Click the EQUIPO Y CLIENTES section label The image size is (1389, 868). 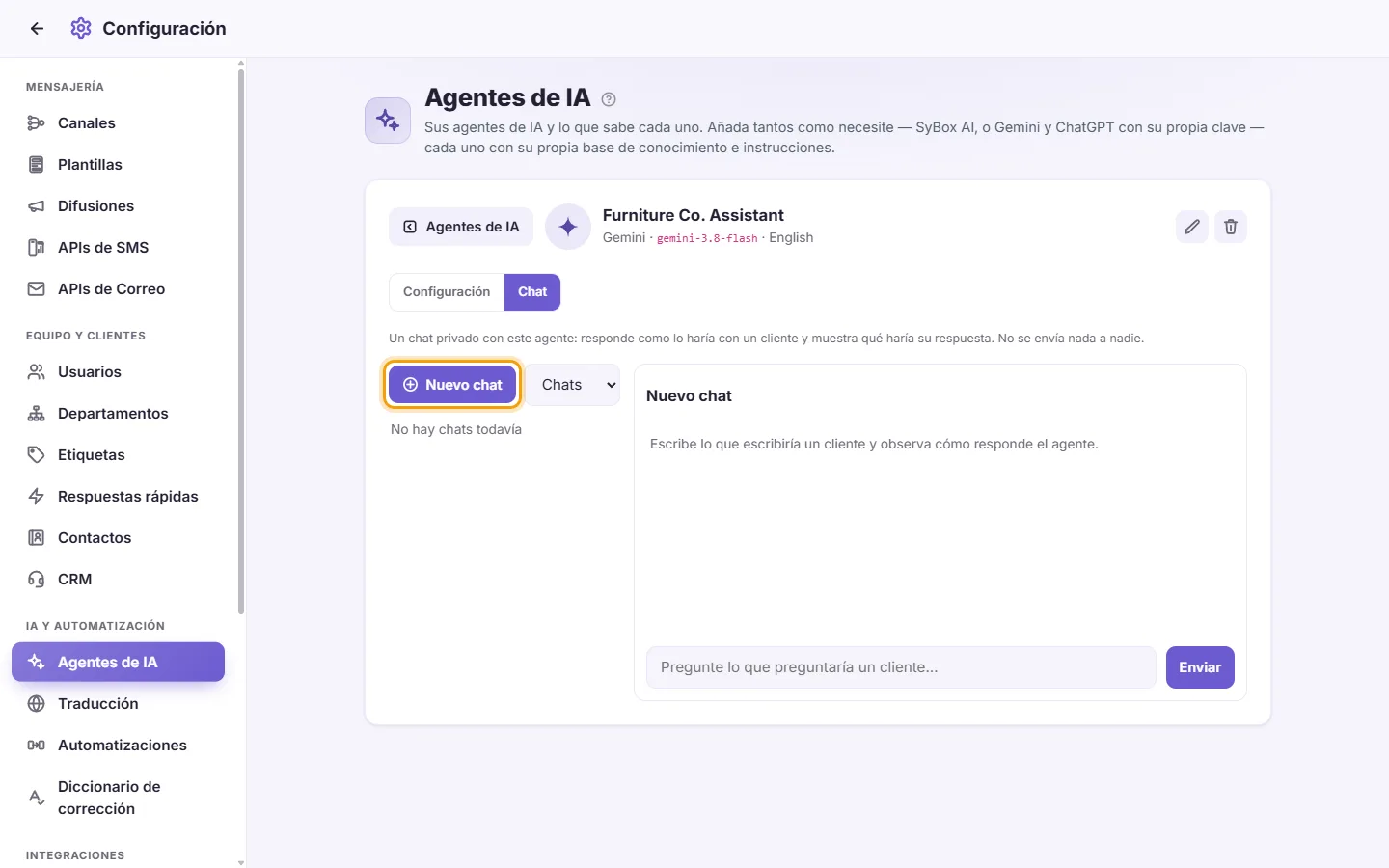[x=86, y=336]
